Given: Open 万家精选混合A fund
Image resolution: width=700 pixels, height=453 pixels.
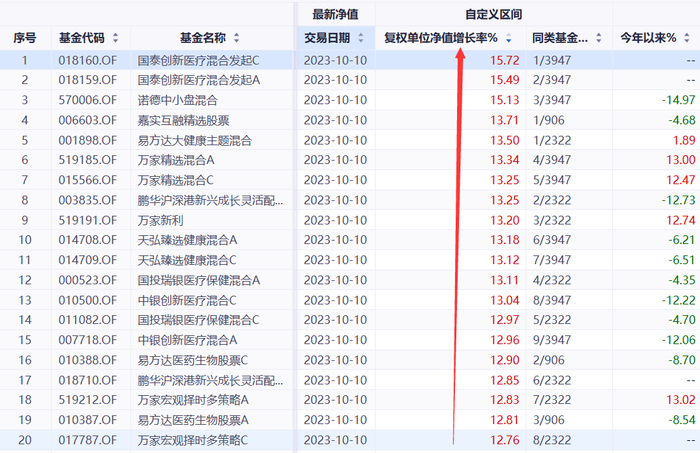Looking at the screenshot, I should [x=176, y=160].
